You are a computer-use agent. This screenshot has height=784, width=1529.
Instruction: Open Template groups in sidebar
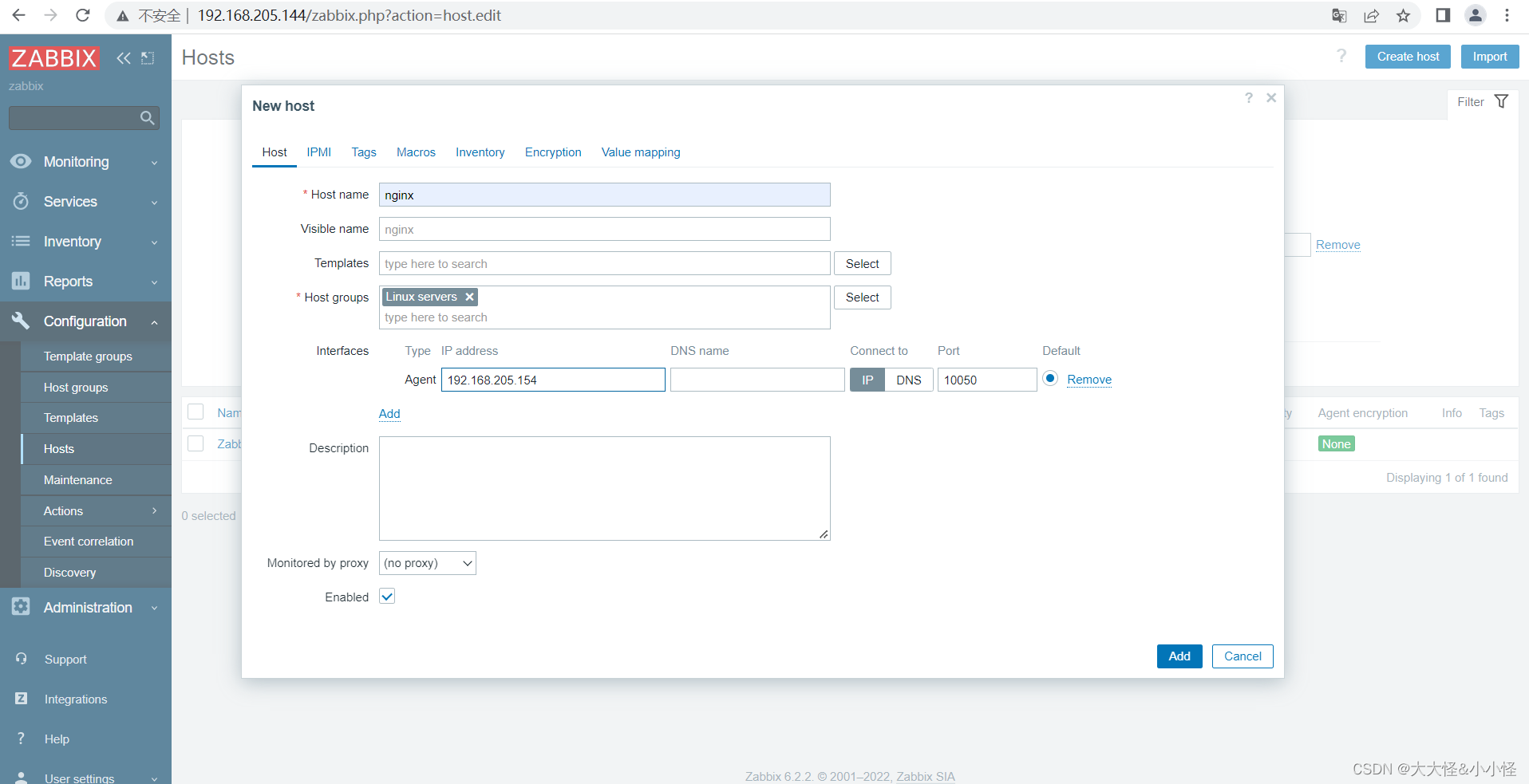coord(96,356)
